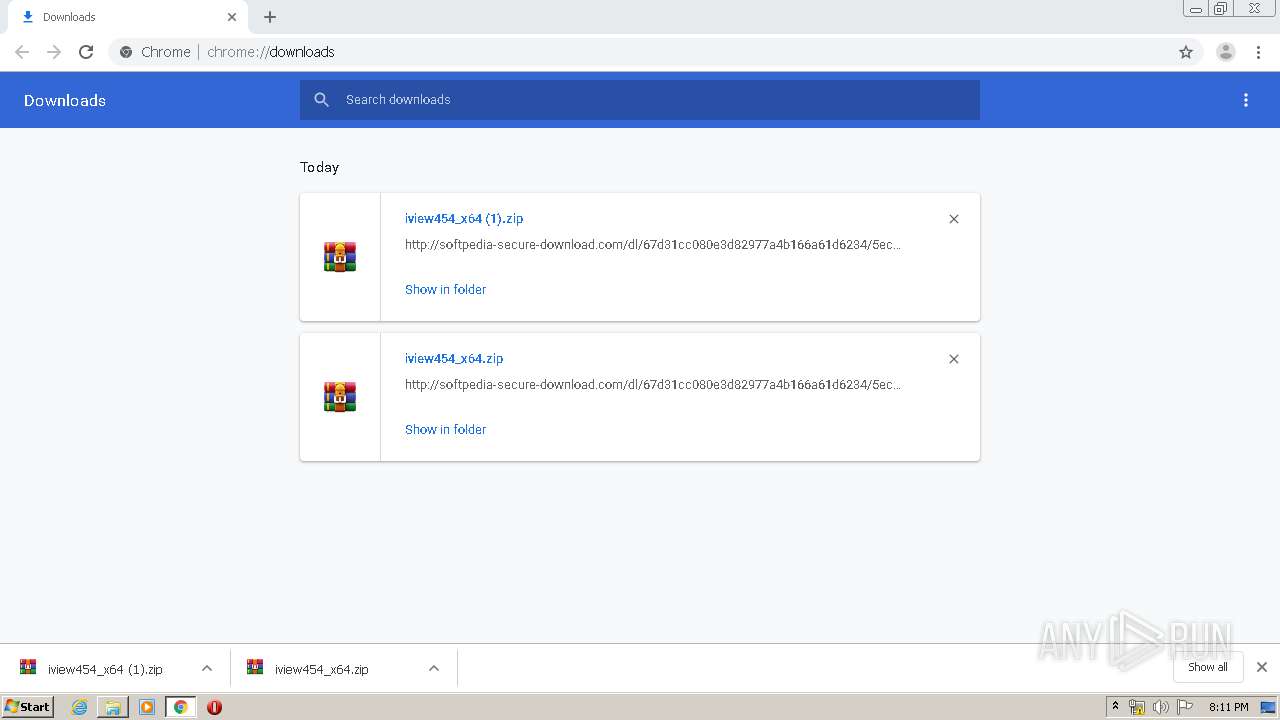The width and height of the screenshot is (1280, 720).
Task: Select the Downloads browser tab
Action: click(126, 17)
